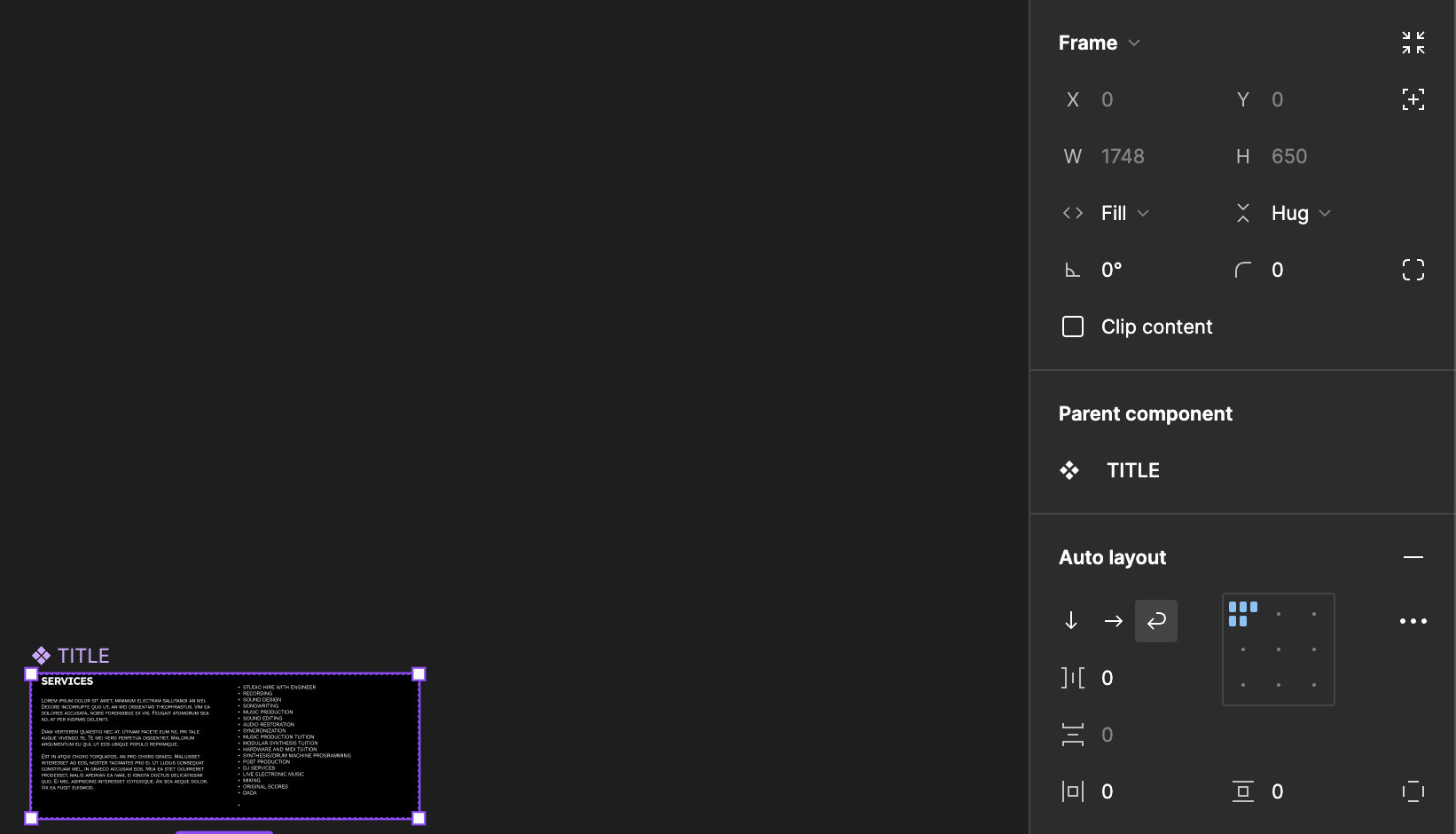Toggle absolute position icon beside Y
Viewport: 1456px width, 834px height.
coord(1413,99)
